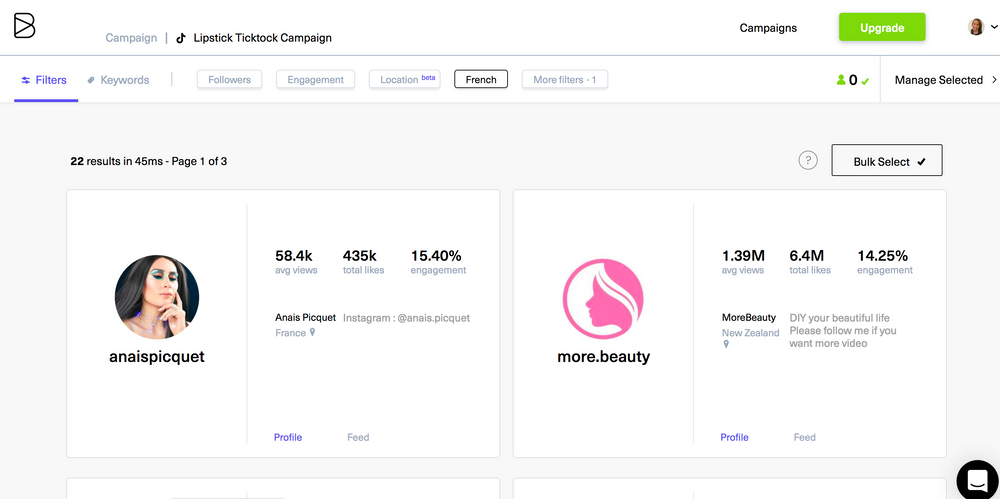Click 14.25% engagement value
The width and height of the screenshot is (1000, 499).
click(x=883, y=256)
